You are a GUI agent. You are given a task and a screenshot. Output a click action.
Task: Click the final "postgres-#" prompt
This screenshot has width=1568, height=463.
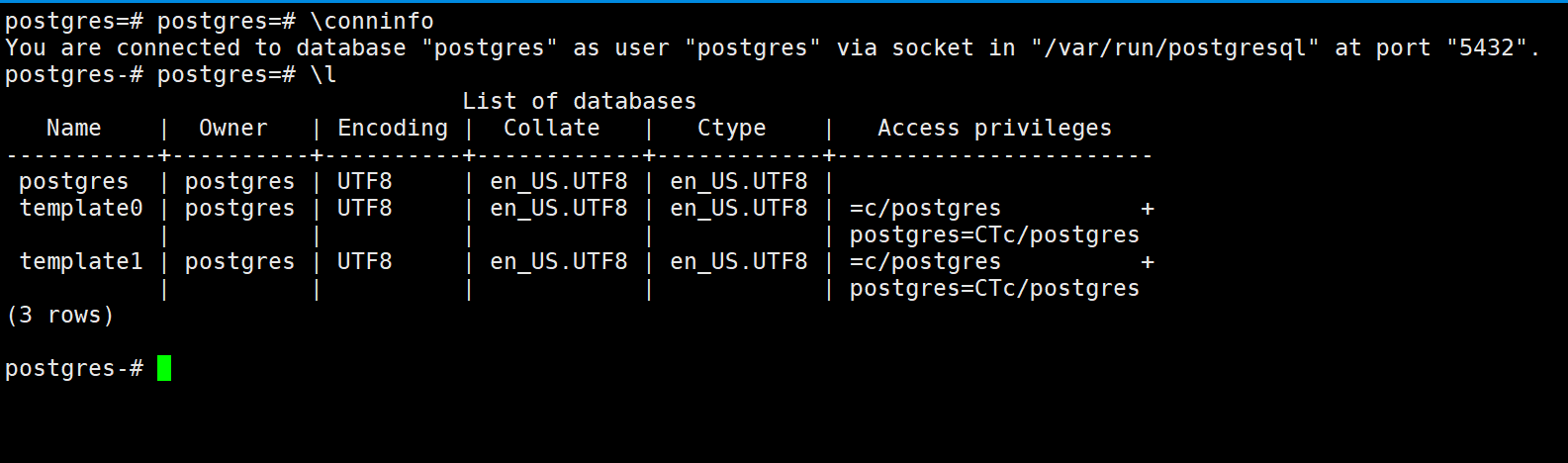coord(73,368)
